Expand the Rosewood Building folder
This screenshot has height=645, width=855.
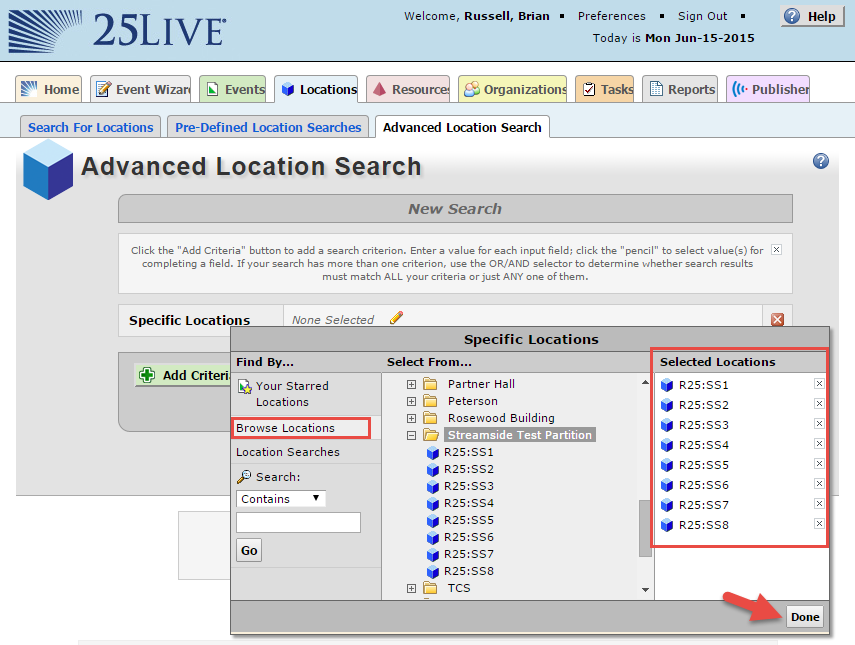(411, 418)
